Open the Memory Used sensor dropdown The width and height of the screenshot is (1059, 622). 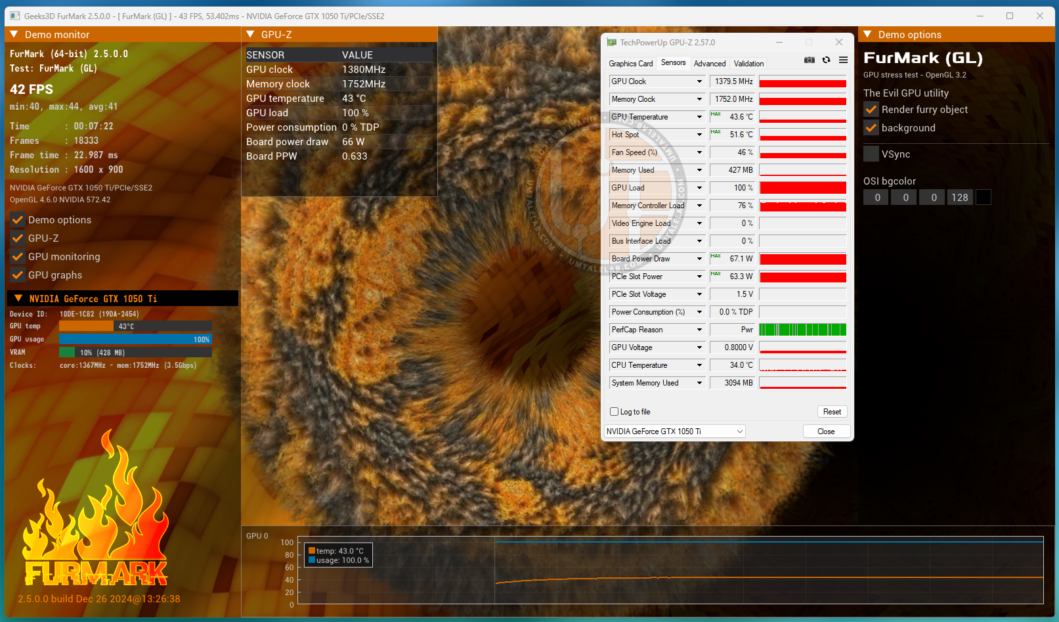pos(699,170)
